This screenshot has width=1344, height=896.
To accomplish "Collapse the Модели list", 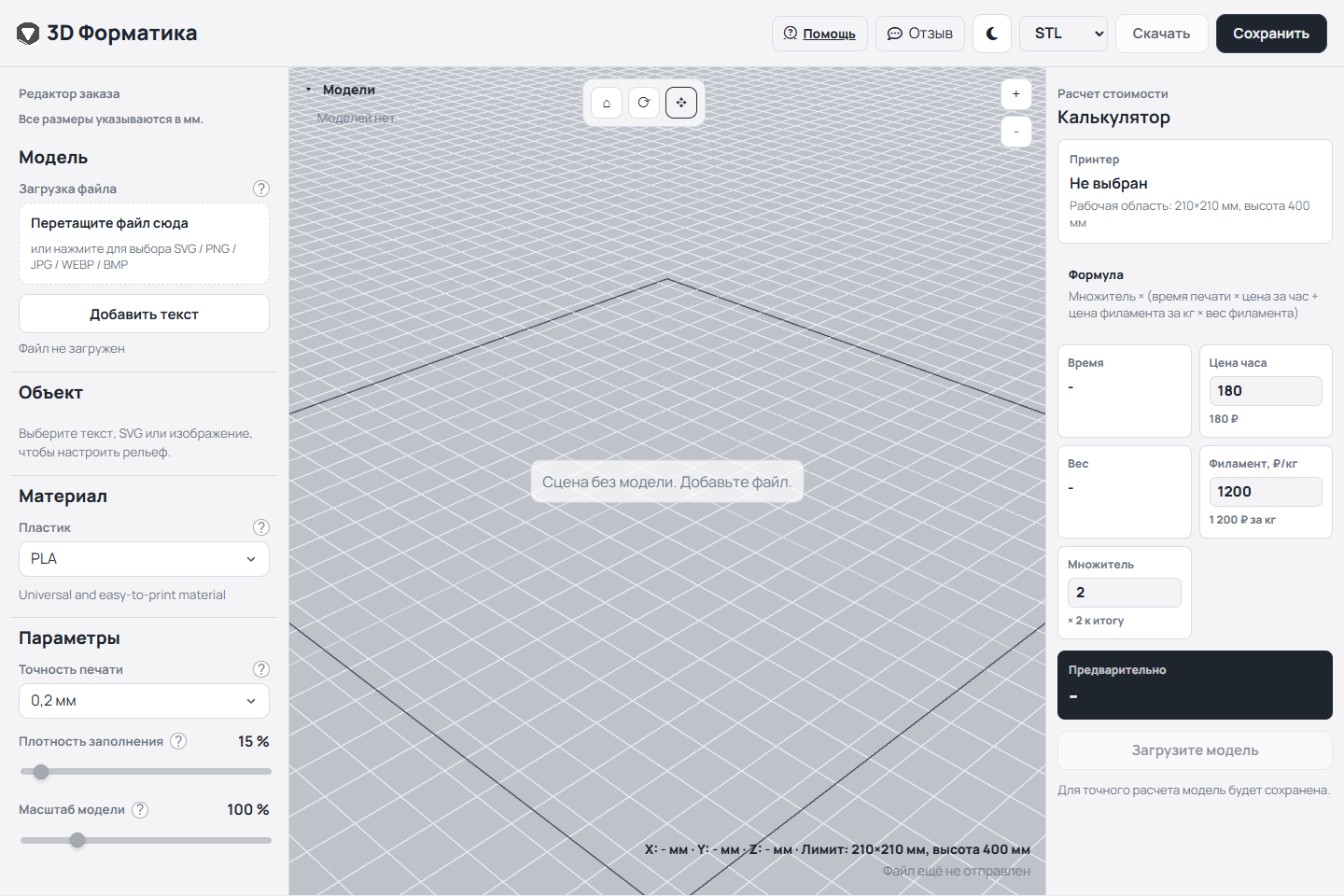I will [309, 90].
